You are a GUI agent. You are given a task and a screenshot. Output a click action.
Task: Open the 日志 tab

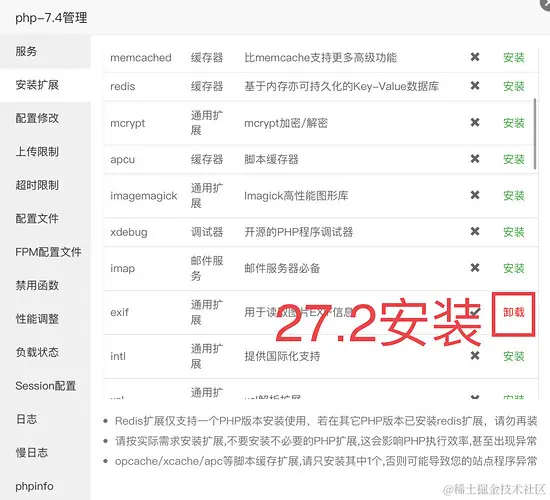click(45, 419)
